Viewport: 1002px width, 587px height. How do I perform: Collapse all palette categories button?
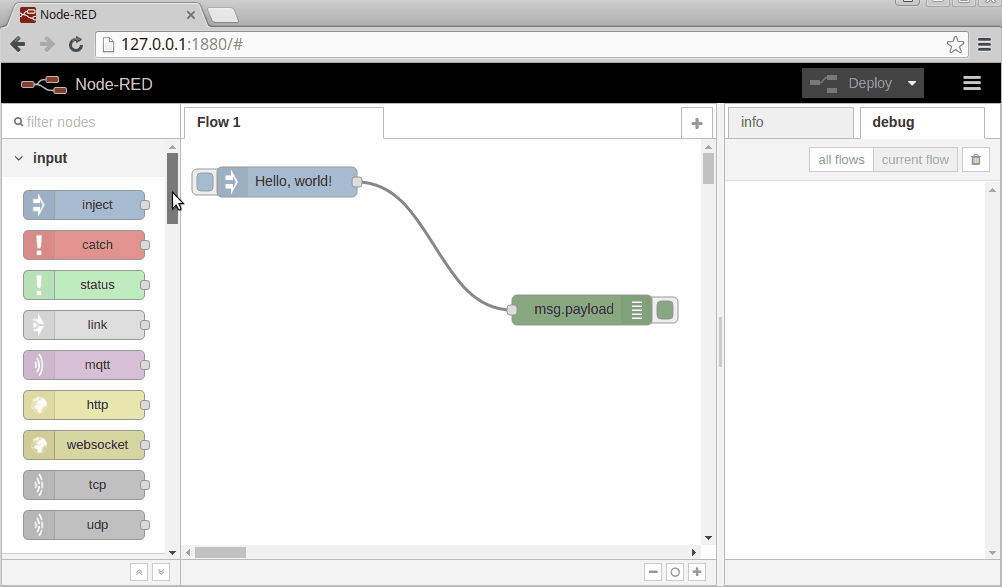point(139,572)
